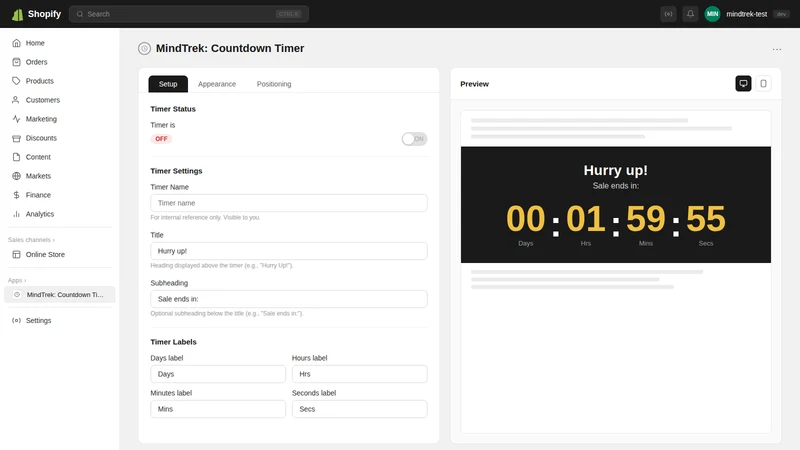Click the Timer name input field
Screen dimensions: 800x450
pyautogui.click(x=289, y=203)
